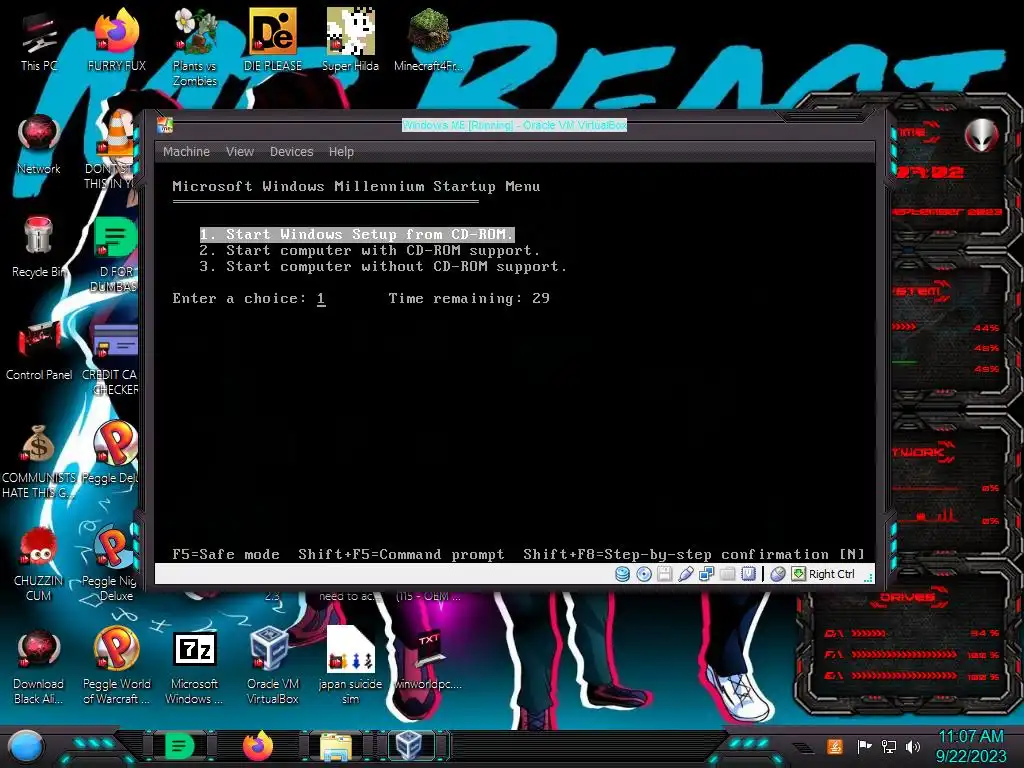Click 'F5=Safe mode' hint text
The height and width of the screenshot is (768, 1024).
(226, 554)
